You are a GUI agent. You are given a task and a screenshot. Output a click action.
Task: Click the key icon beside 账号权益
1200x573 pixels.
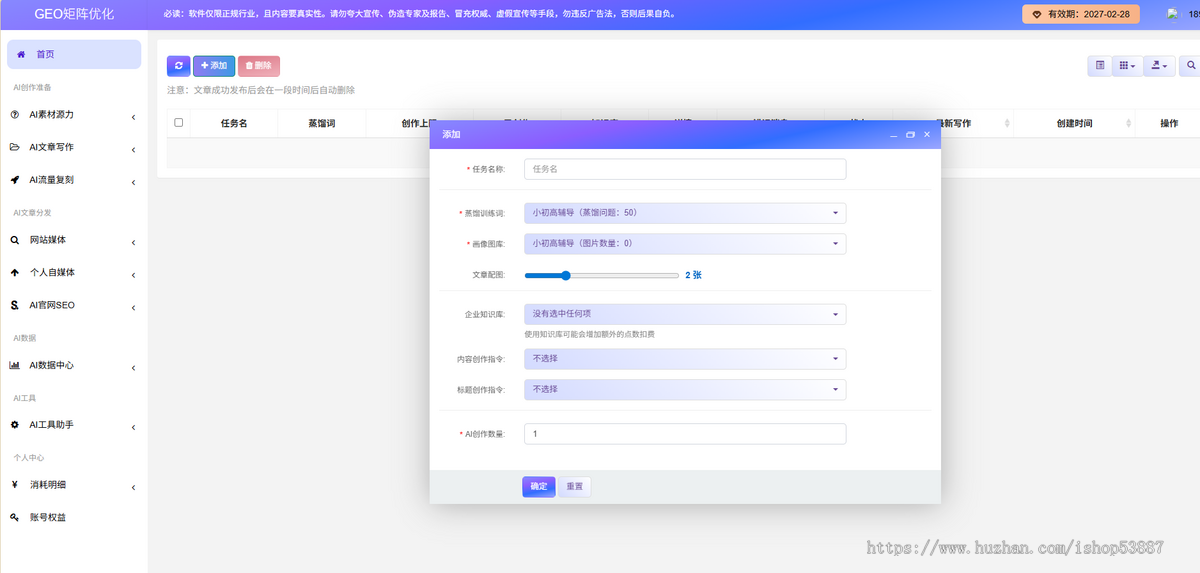tap(15, 517)
